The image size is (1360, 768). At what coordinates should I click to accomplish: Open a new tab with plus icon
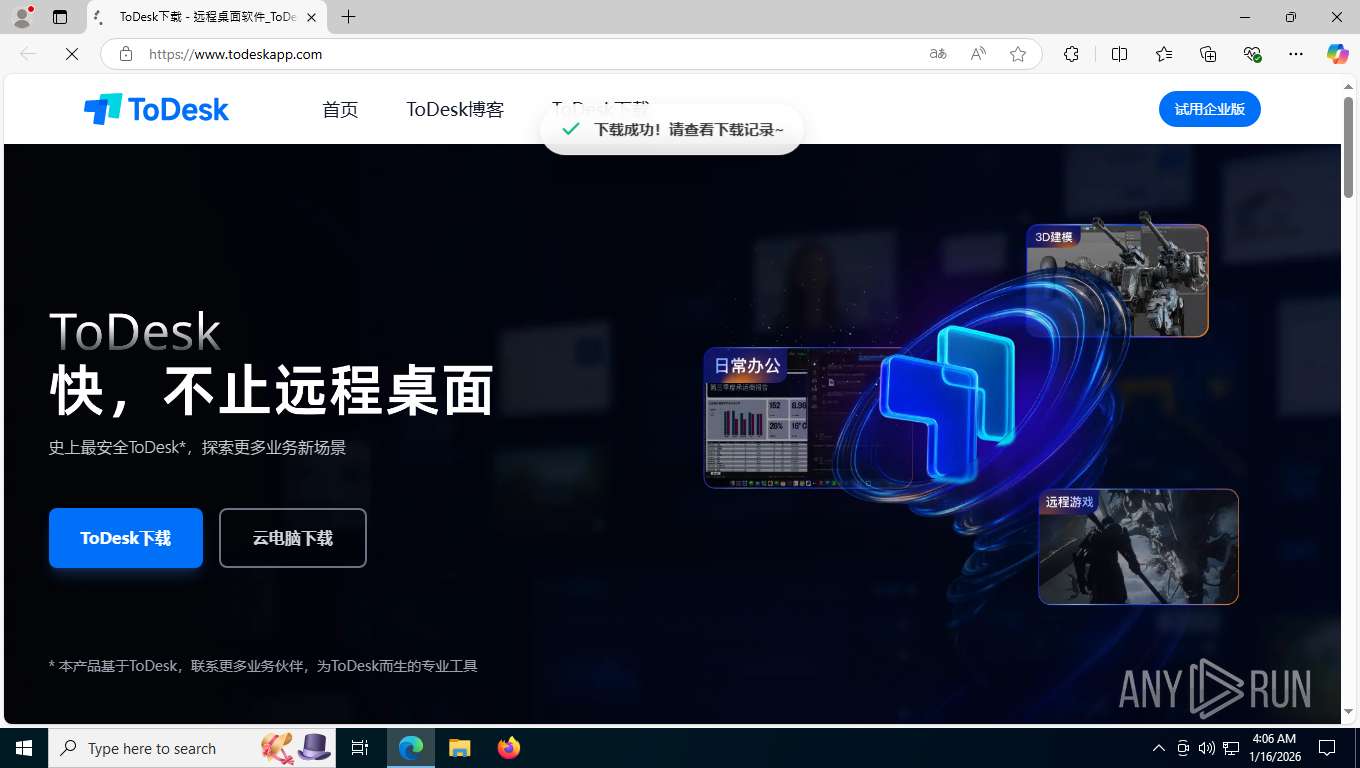tap(348, 17)
